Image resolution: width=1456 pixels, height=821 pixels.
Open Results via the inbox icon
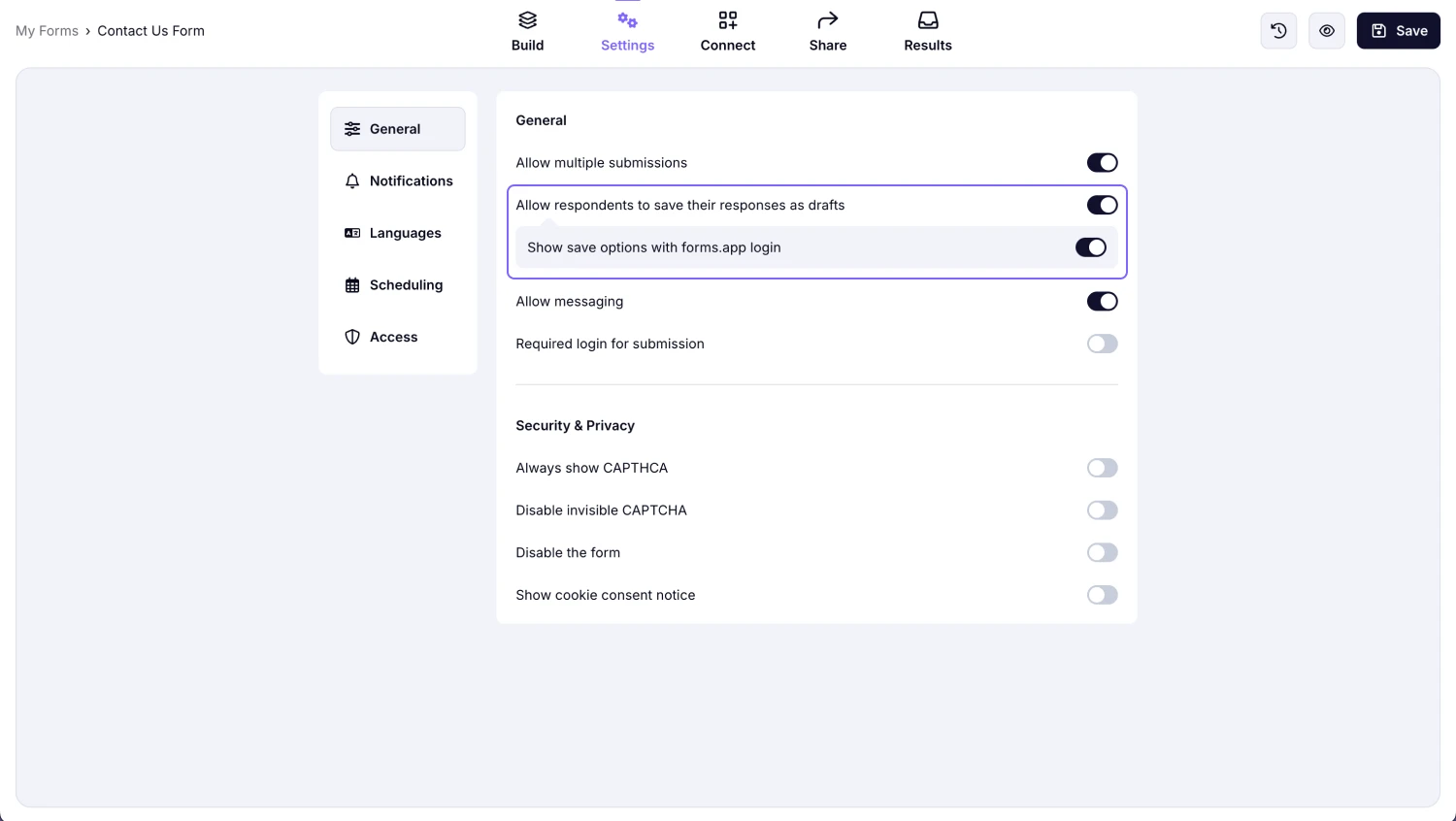click(927, 19)
